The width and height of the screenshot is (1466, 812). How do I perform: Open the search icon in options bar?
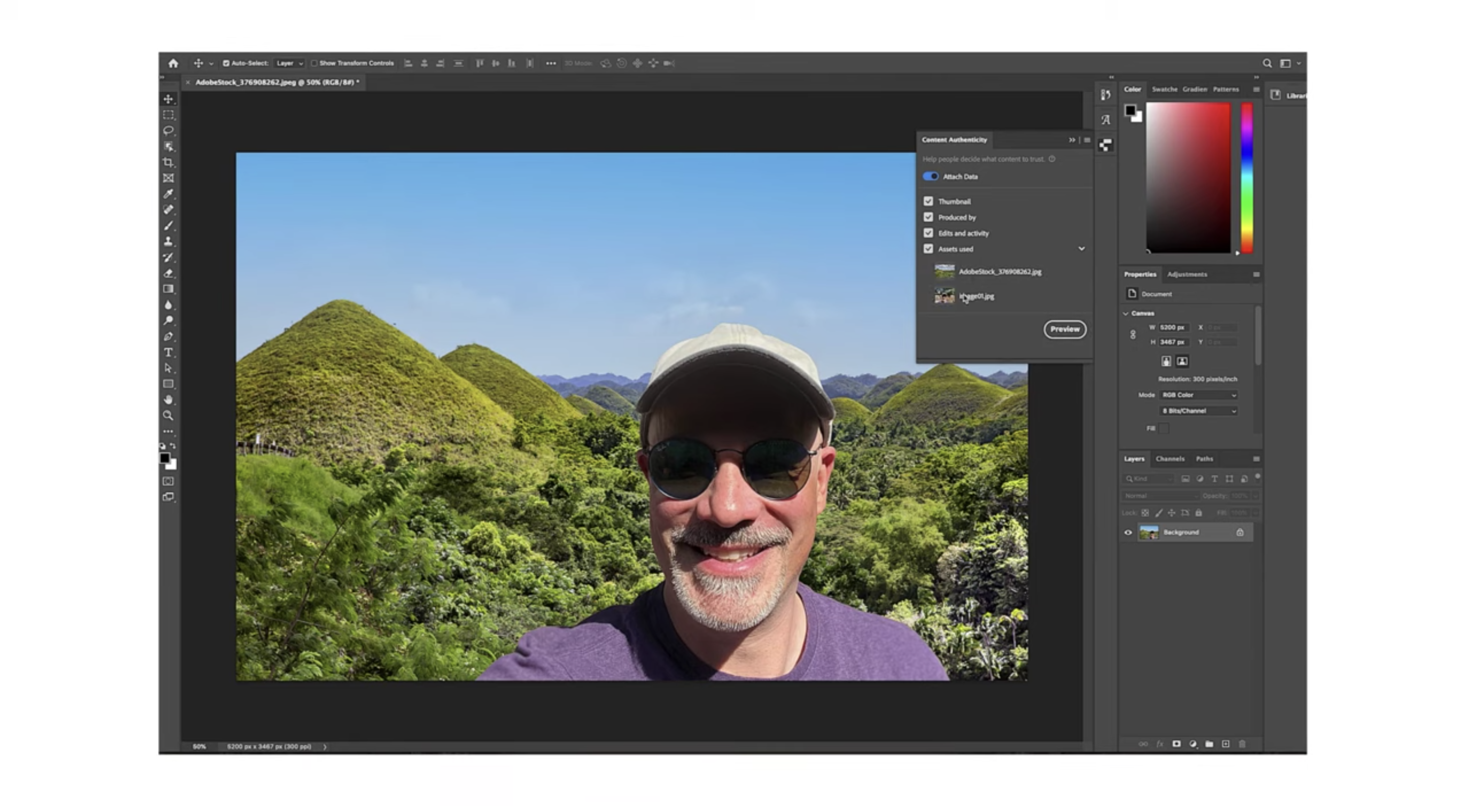pos(1267,63)
